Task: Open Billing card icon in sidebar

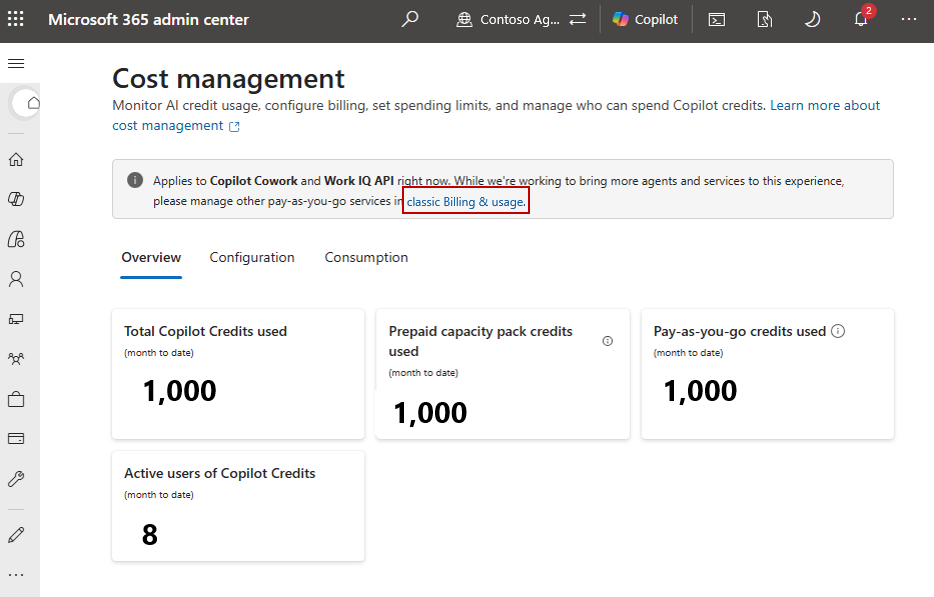Action: 16,439
